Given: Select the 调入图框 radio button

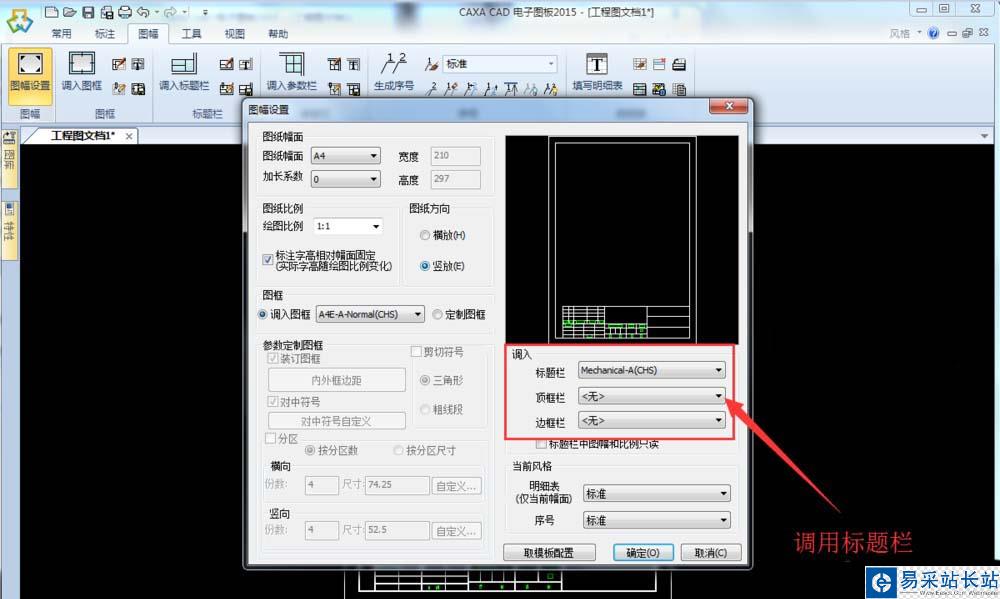Looking at the screenshot, I should coord(262,314).
